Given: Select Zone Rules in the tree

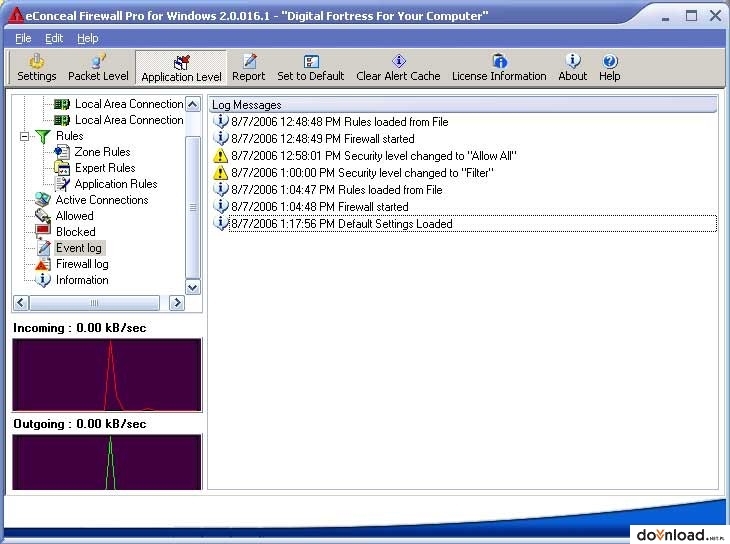Looking at the screenshot, I should [102, 152].
